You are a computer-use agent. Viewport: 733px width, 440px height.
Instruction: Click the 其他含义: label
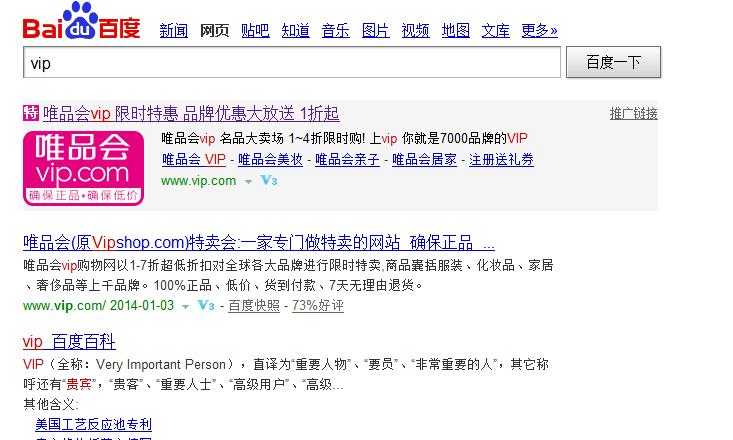(x=51, y=404)
